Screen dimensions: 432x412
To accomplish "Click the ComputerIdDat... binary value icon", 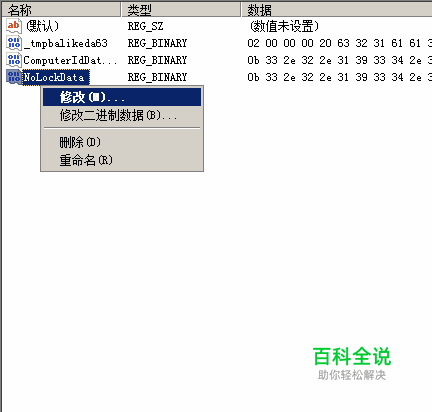I will [14, 60].
